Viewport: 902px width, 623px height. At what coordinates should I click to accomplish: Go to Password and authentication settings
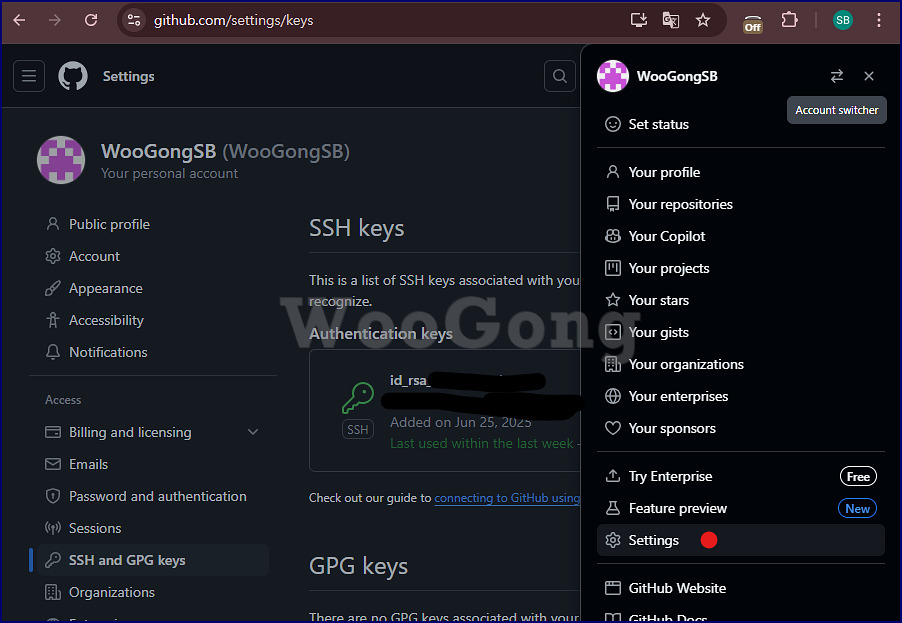pos(153,496)
